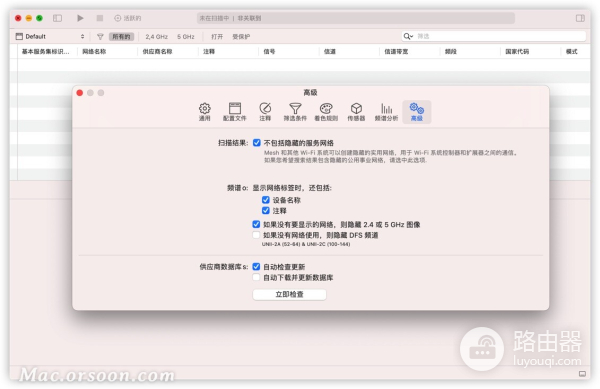This screenshot has height=389, width=600.
Task: Click the 筛选 search filter field
Action: click(499, 36)
